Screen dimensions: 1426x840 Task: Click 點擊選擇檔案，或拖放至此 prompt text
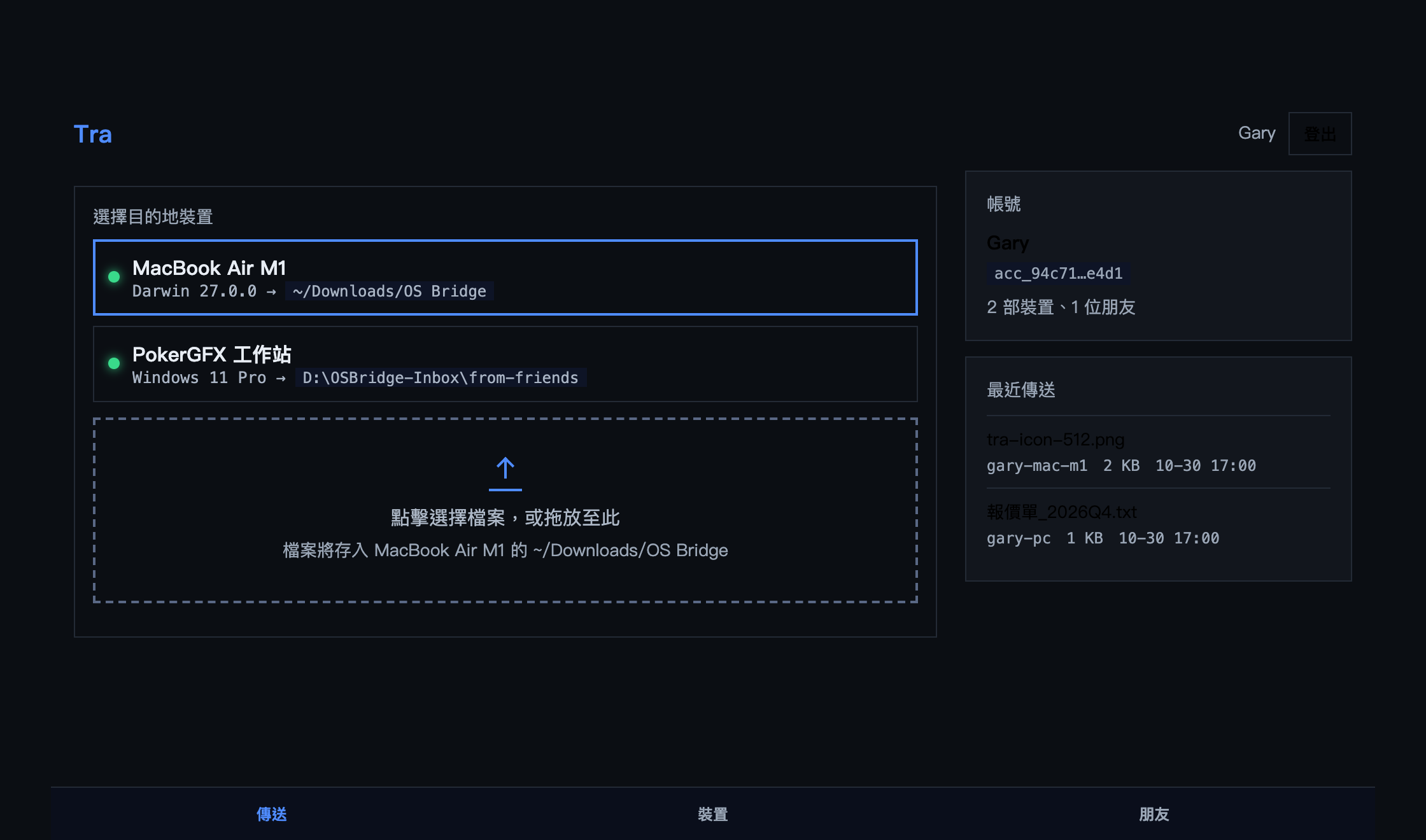(x=505, y=518)
